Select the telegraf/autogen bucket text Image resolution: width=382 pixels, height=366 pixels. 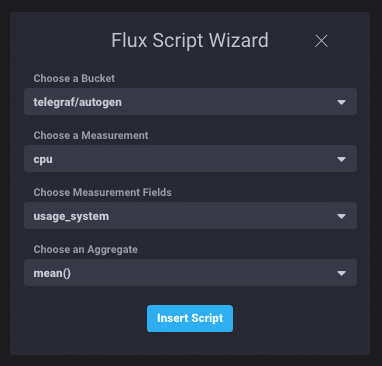point(77,102)
